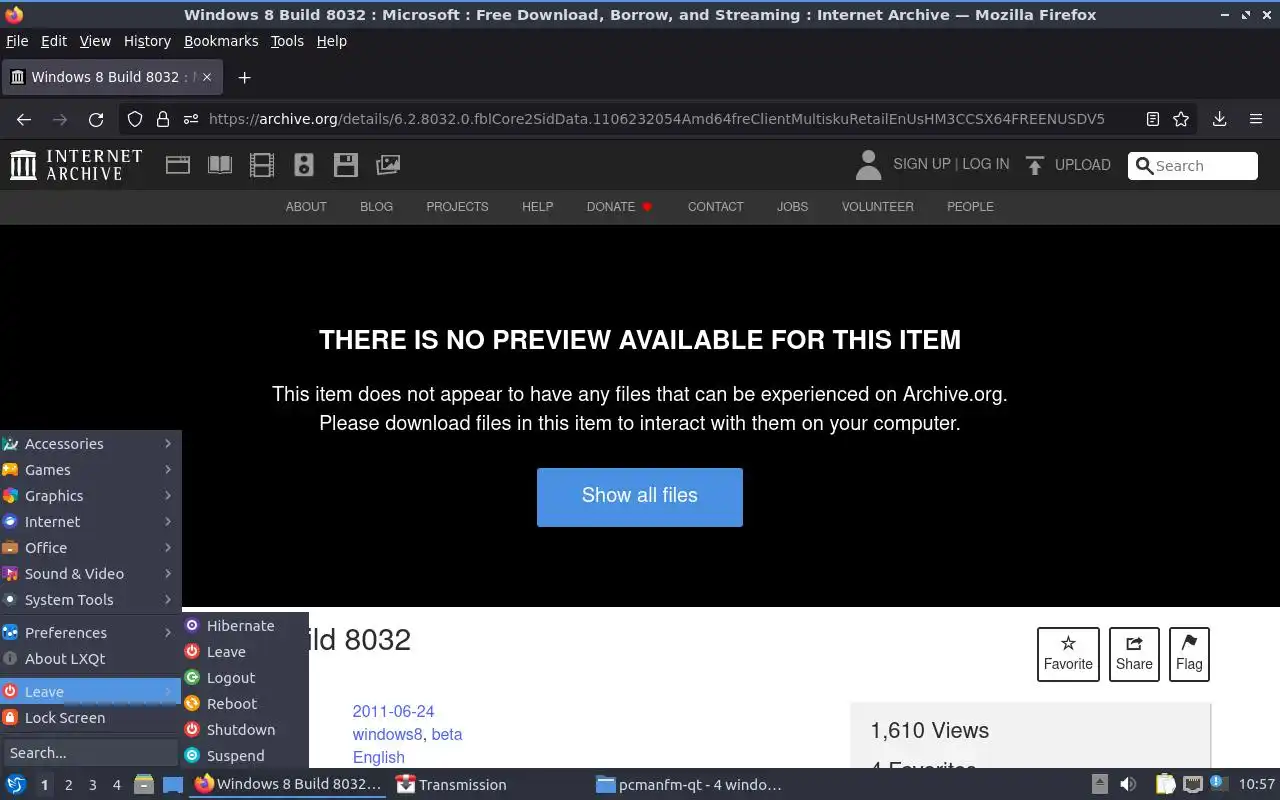
Task: Open the 2011-06-24 date link
Action: pyautogui.click(x=393, y=712)
